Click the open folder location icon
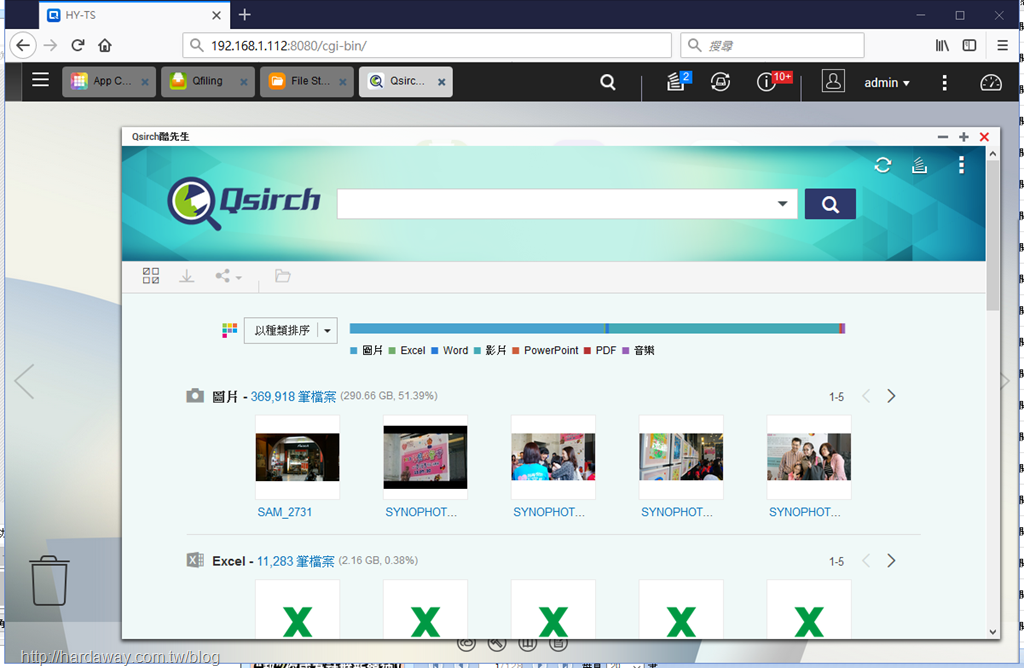Screen dimensions: 1024x668 pos(282,276)
